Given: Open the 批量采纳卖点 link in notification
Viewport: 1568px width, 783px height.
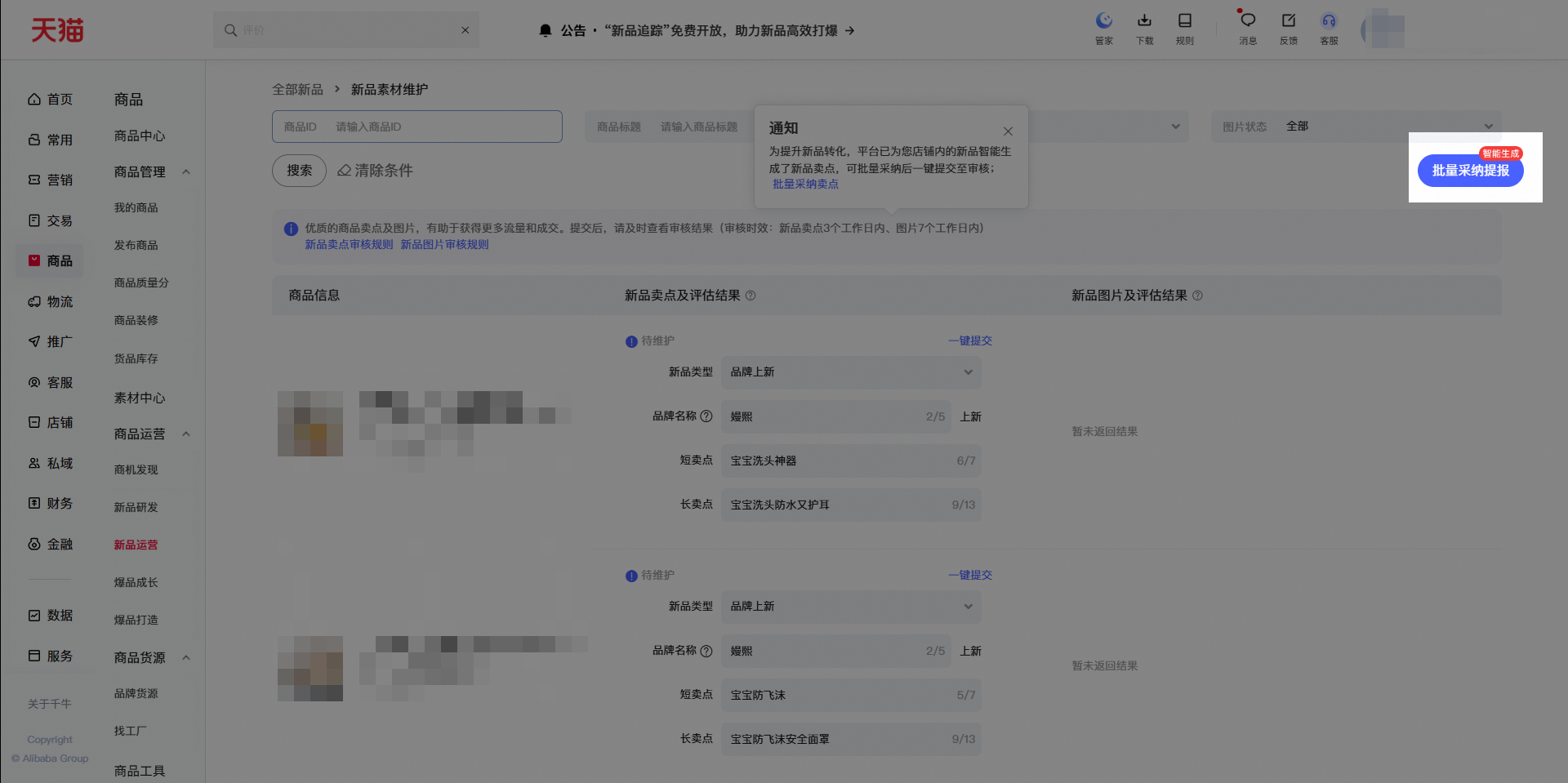Looking at the screenshot, I should click(805, 185).
